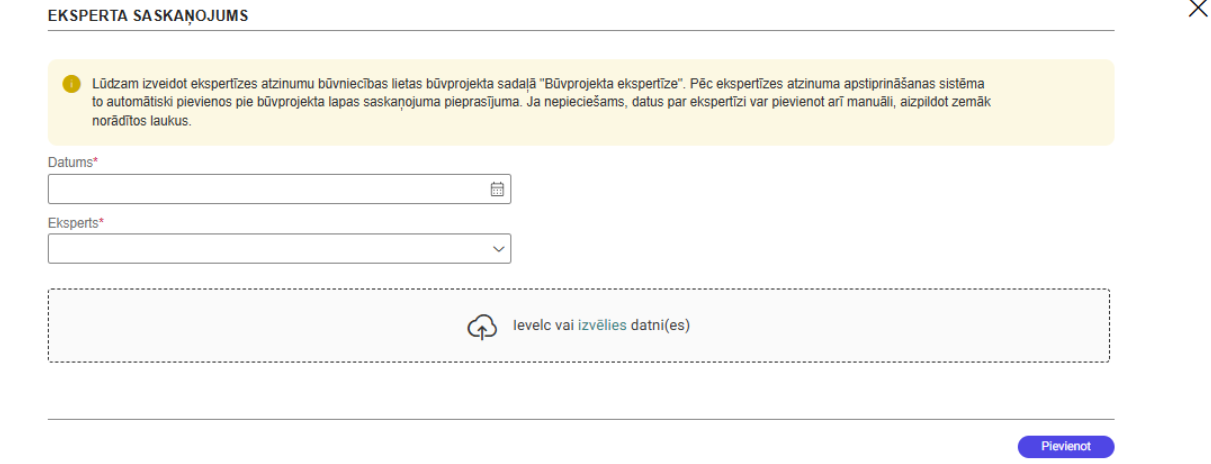Click the yellow info icon in the notice
The width and height of the screenshot is (1211, 464).
click(66, 84)
